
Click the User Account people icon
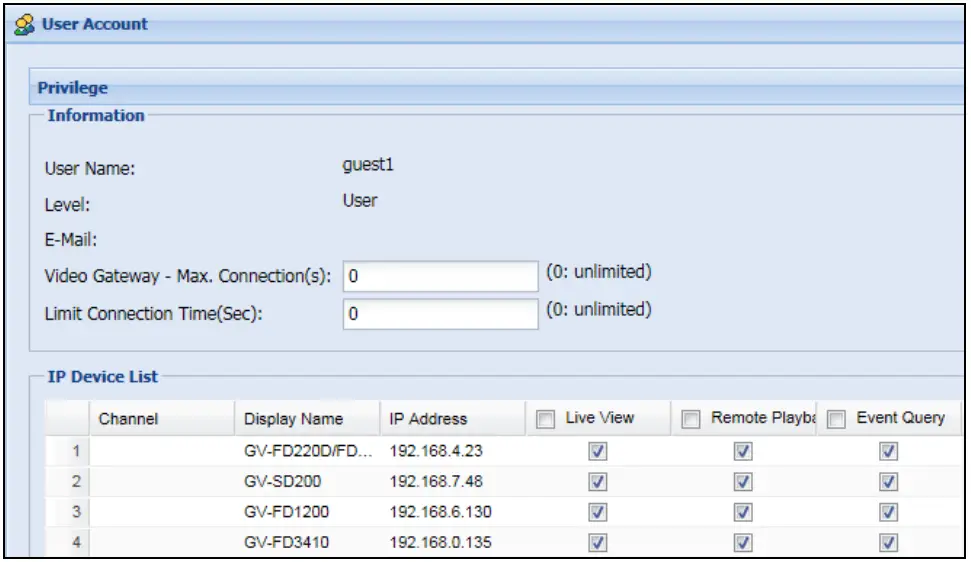coord(24,25)
